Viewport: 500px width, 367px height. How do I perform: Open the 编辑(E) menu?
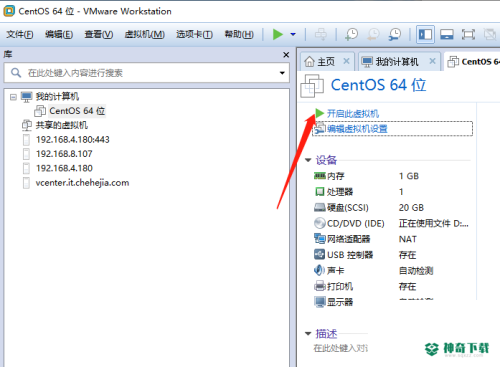coord(59,34)
